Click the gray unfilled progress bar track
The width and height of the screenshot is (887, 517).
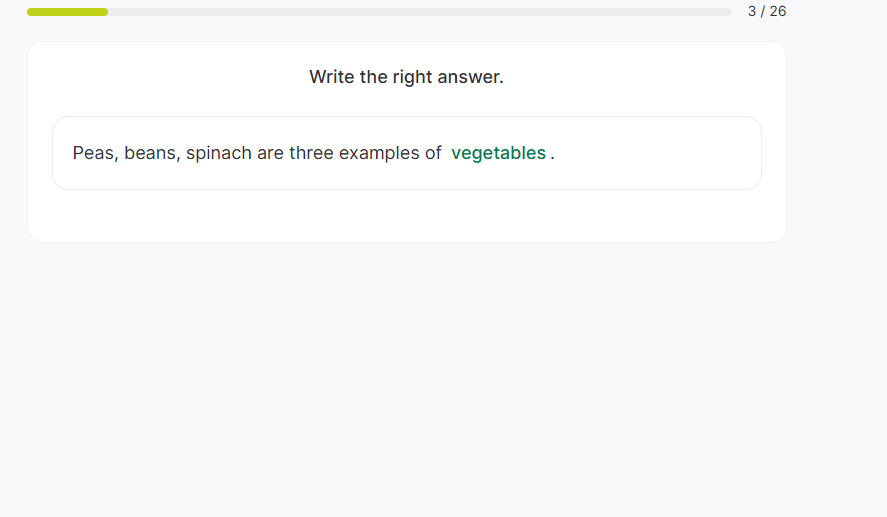pyautogui.click(x=420, y=12)
